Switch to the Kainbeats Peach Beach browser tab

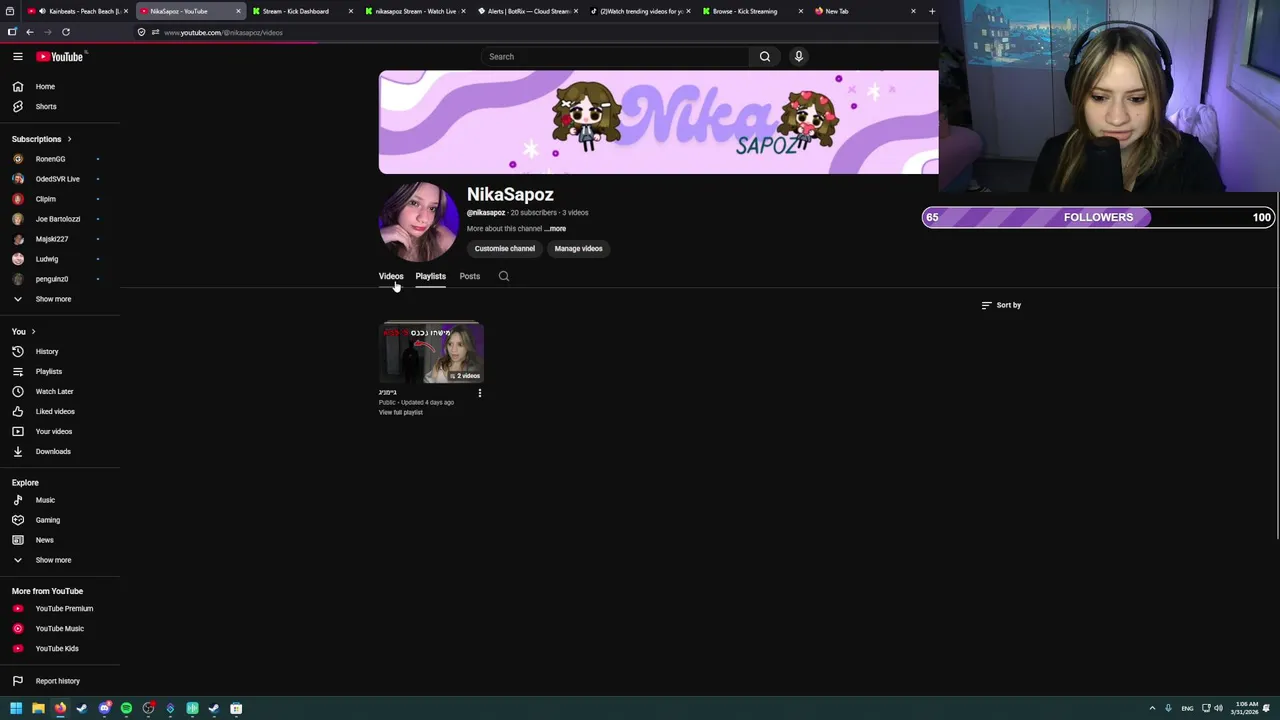(78, 11)
